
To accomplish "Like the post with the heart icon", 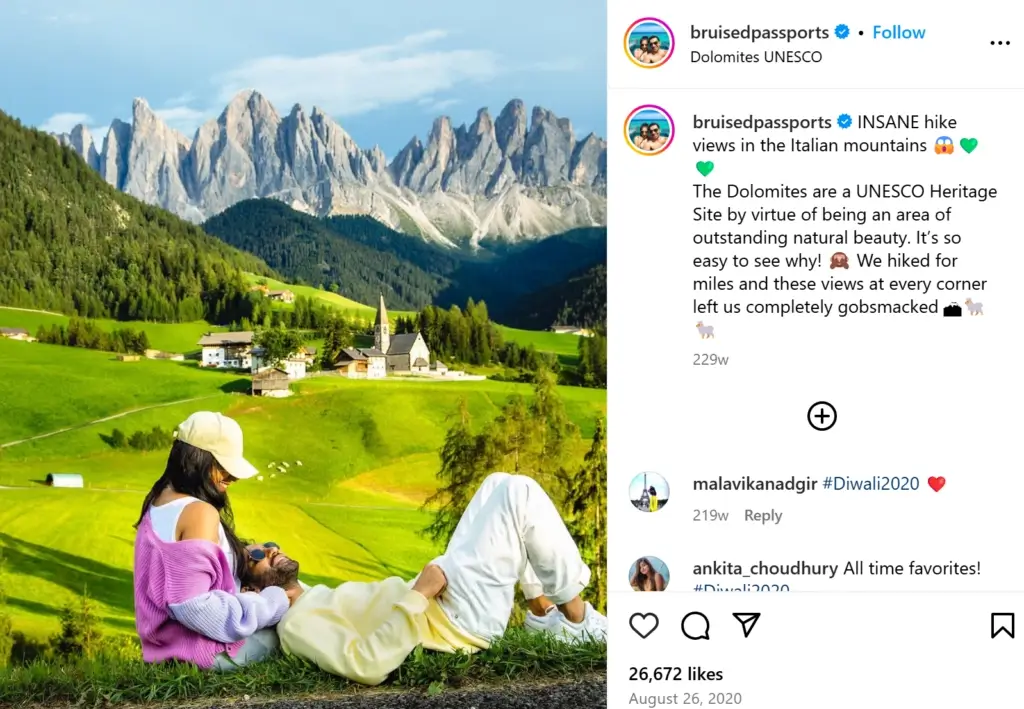I will [x=643, y=625].
